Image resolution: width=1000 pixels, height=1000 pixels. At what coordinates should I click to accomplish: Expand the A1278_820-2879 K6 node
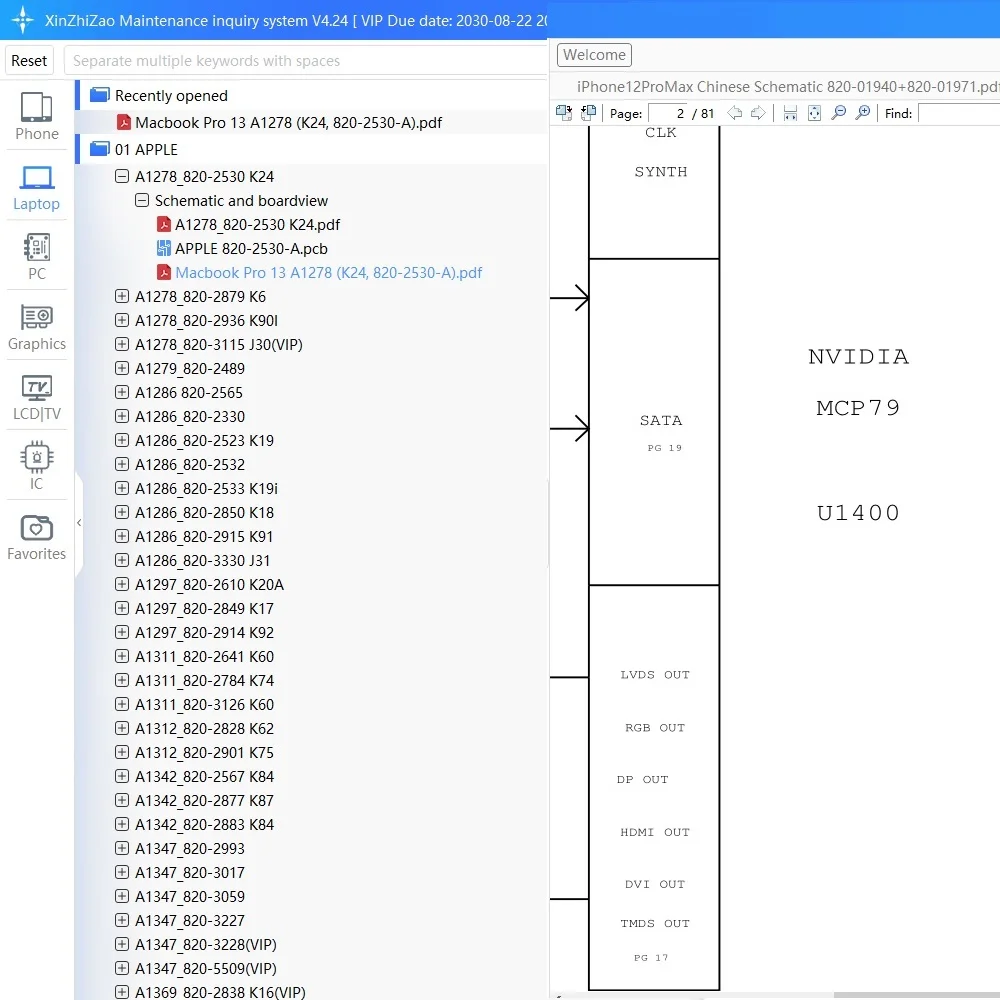(x=122, y=296)
